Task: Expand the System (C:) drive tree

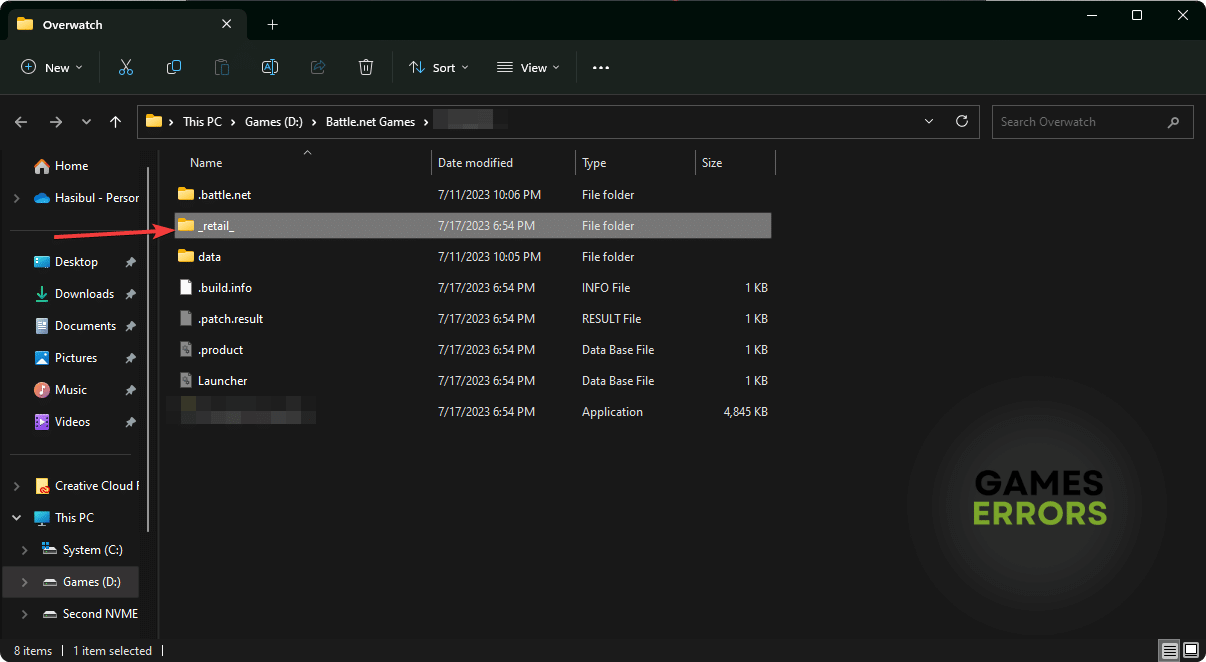Action: [24, 550]
